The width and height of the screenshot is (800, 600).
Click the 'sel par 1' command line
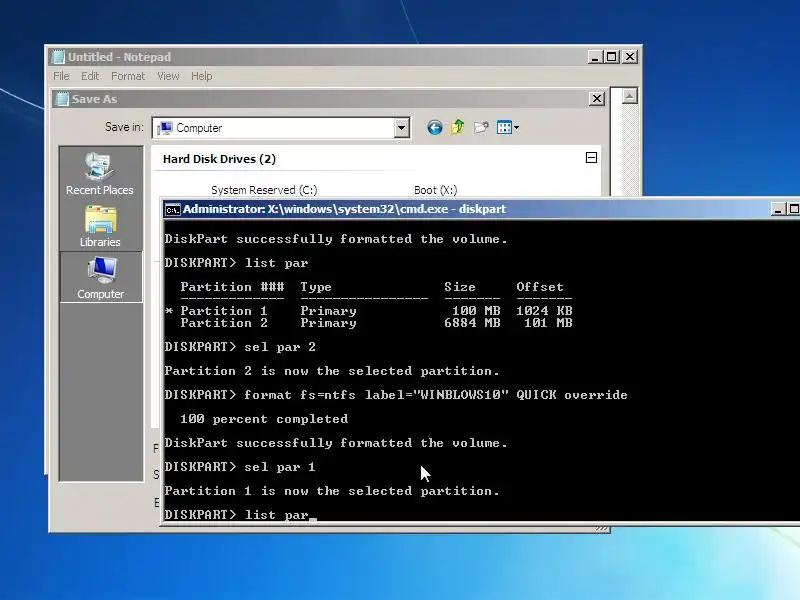point(240,467)
